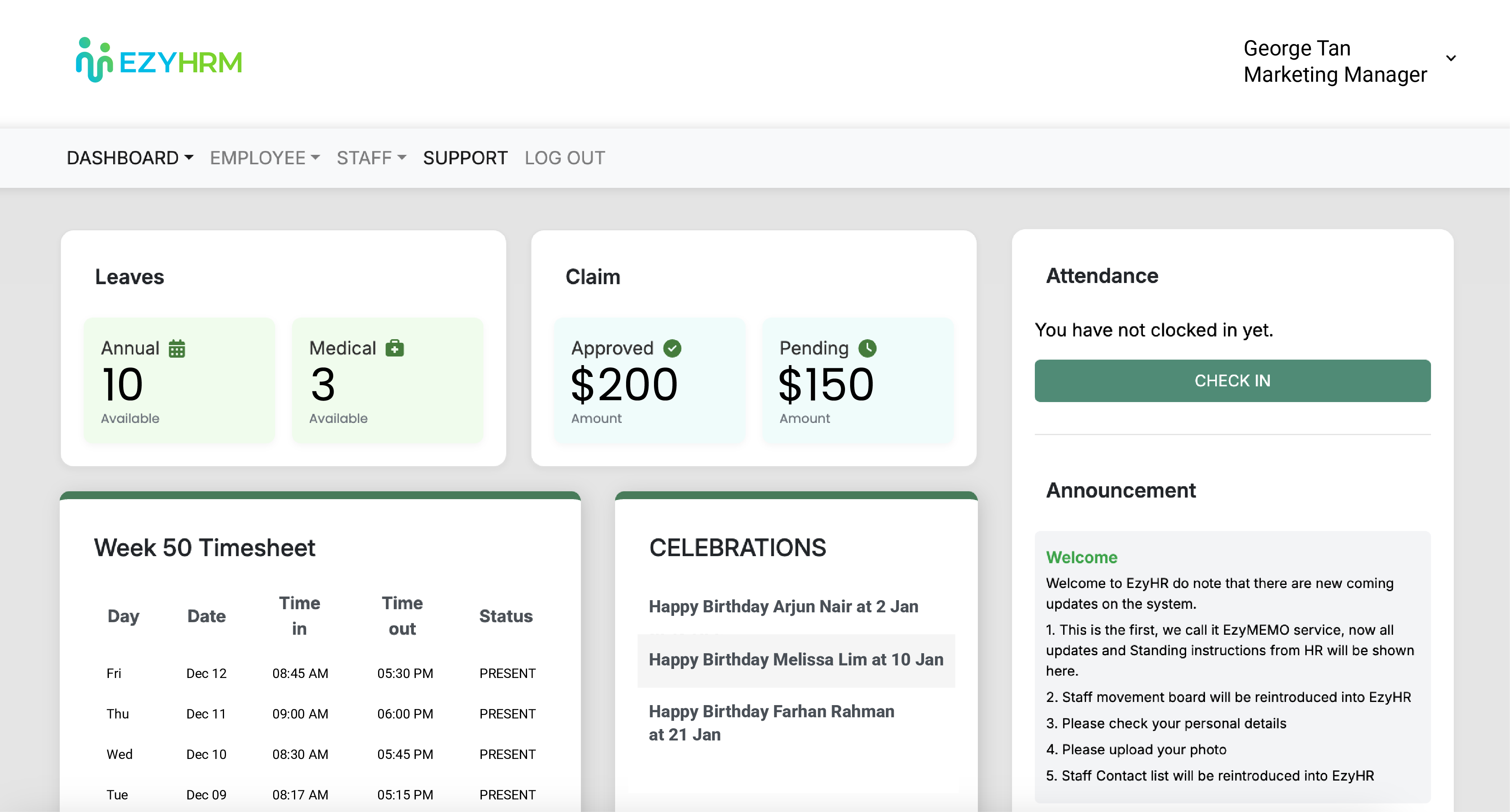The image size is (1510, 812).
Task: Click Log Out in the navigation bar
Action: (x=564, y=158)
